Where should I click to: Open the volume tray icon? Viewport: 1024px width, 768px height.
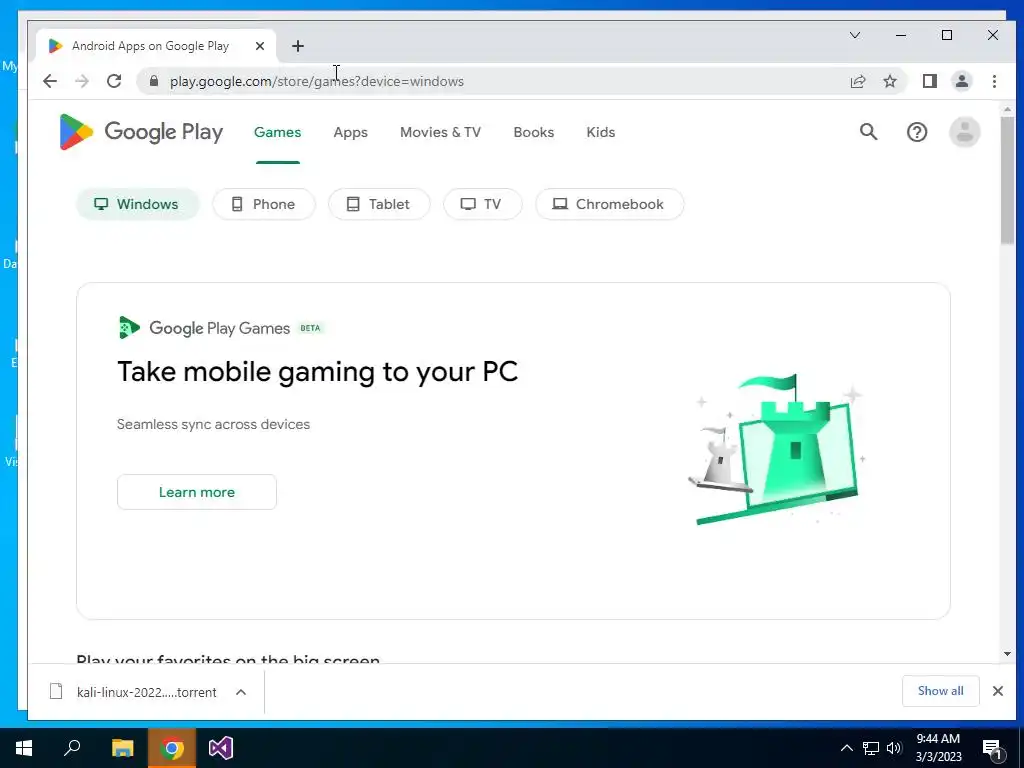click(894, 748)
